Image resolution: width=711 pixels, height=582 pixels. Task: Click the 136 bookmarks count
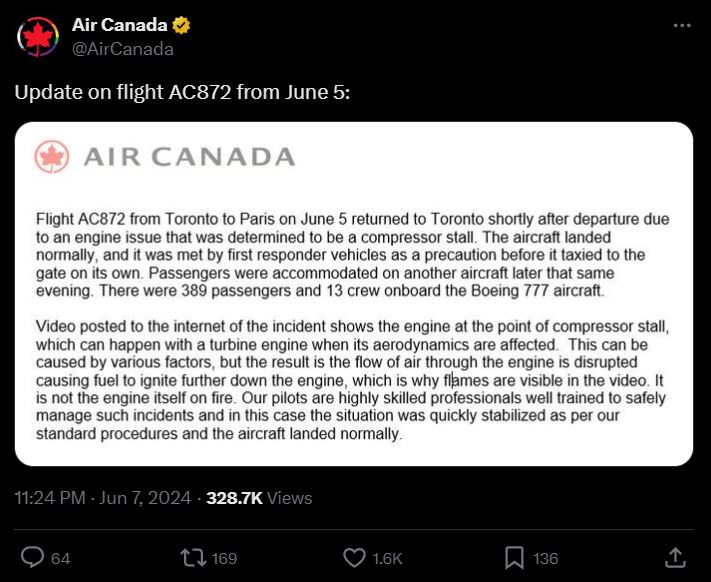click(x=545, y=558)
